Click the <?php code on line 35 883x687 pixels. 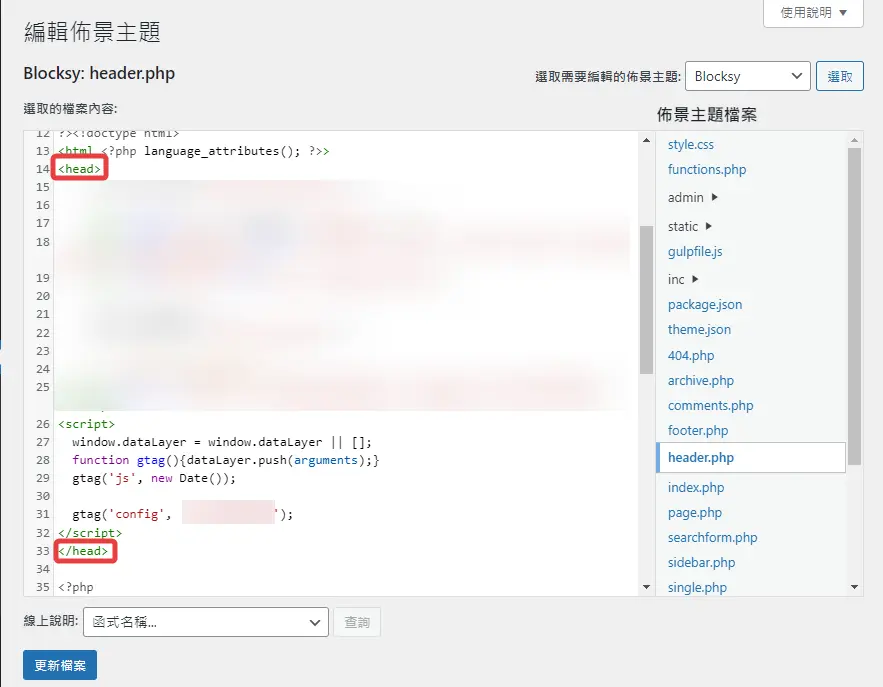coord(75,587)
